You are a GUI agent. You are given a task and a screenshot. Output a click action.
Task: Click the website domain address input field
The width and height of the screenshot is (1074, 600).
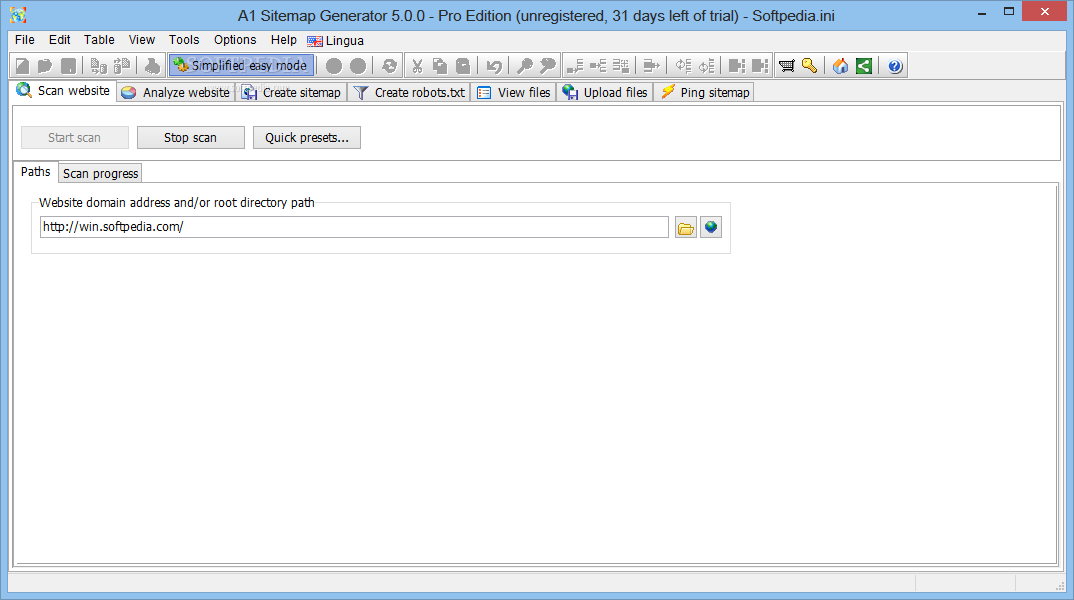tap(354, 227)
